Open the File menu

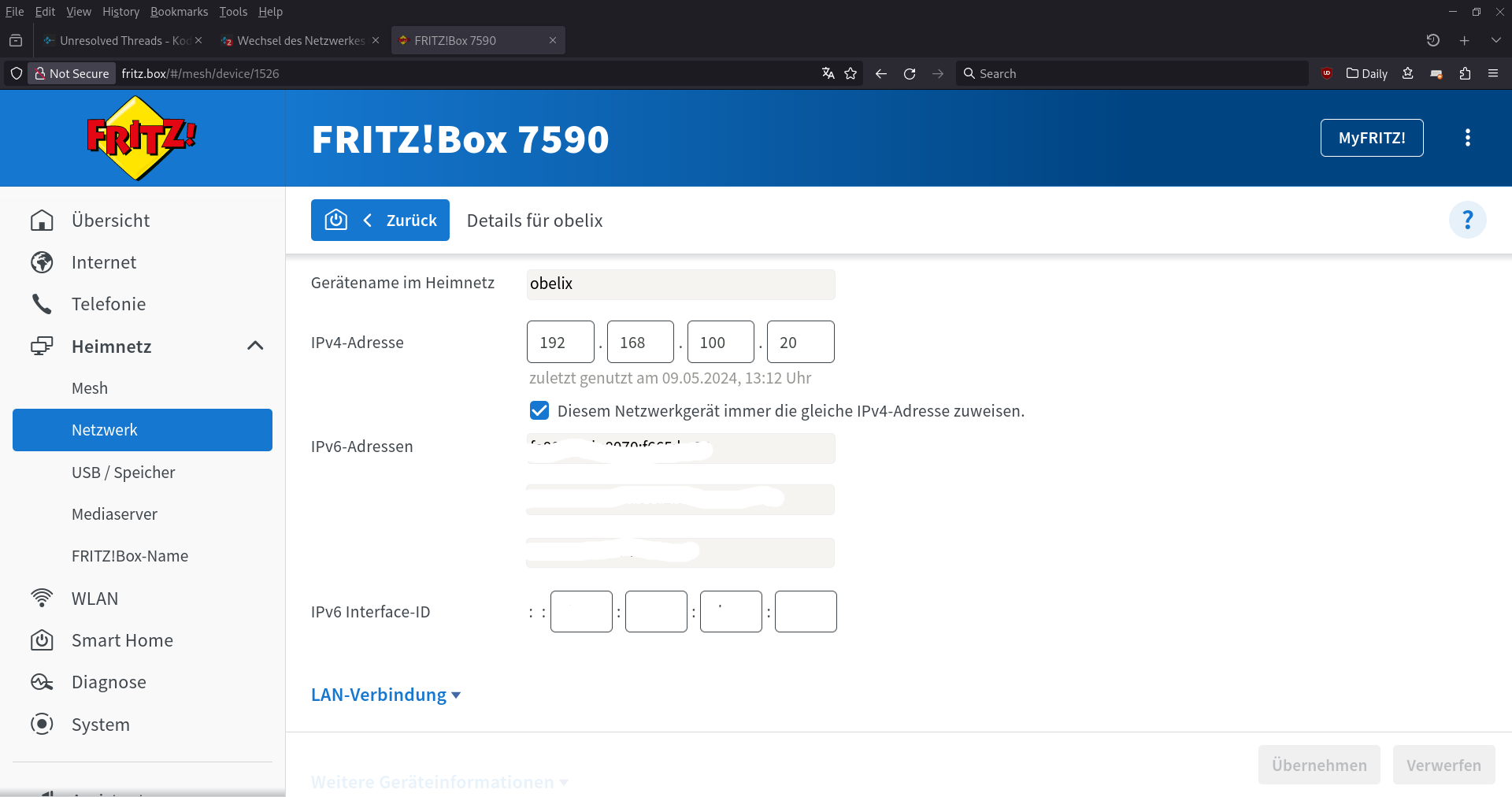point(15,12)
